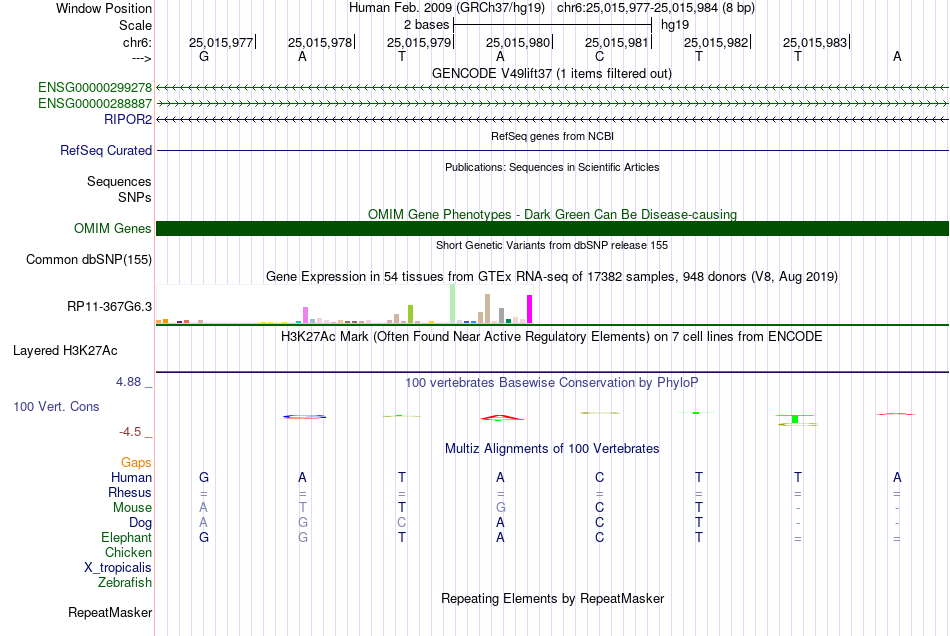The image size is (950, 636).
Task: Click the OMIM Gene Phenotypes track title
Action: 553,214
